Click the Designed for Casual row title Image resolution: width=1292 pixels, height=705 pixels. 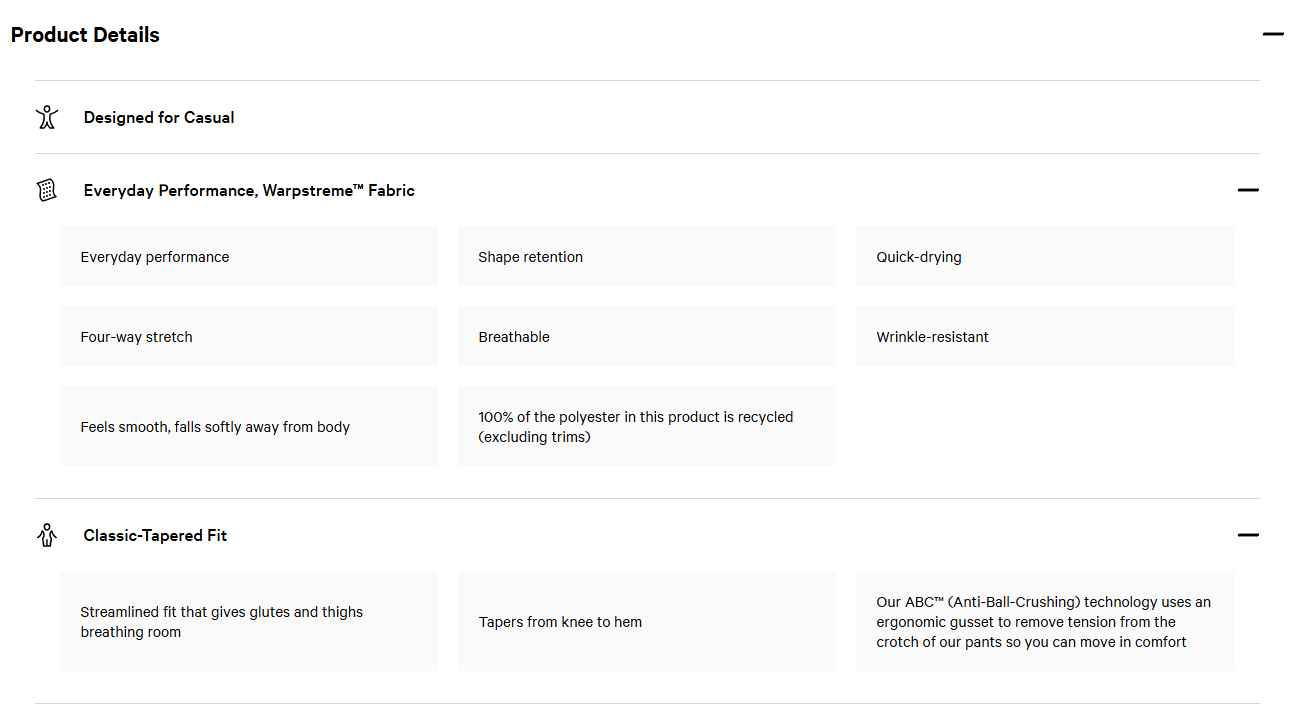click(x=159, y=117)
